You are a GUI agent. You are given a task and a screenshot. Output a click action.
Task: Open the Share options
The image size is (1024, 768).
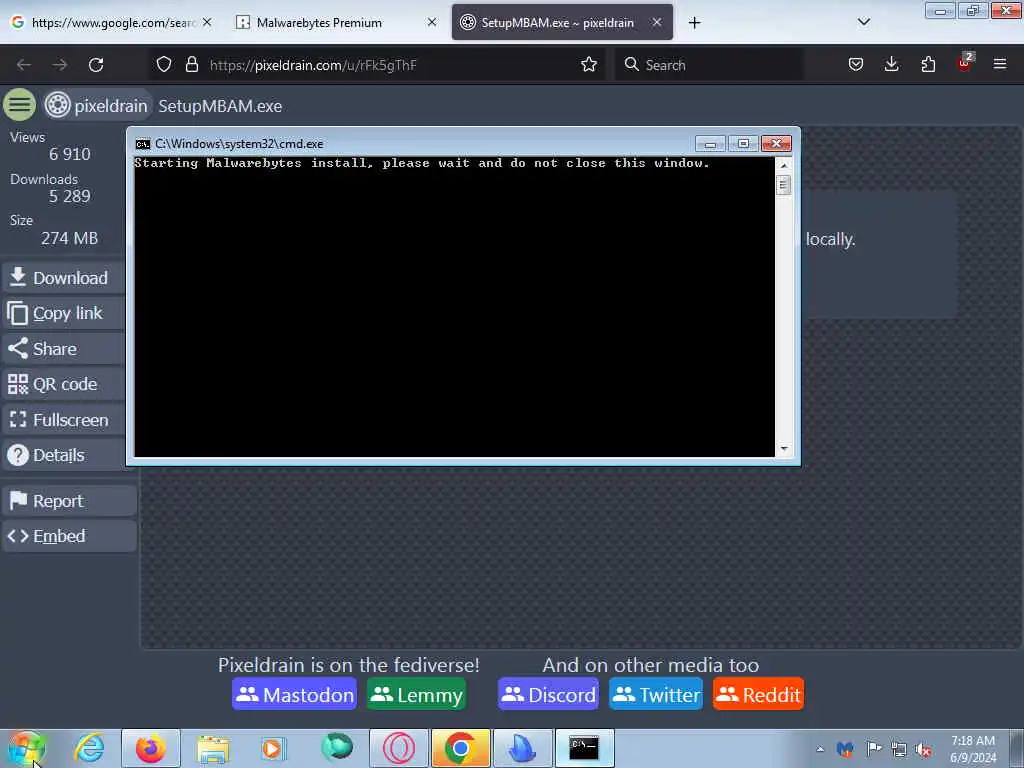[x=63, y=349]
